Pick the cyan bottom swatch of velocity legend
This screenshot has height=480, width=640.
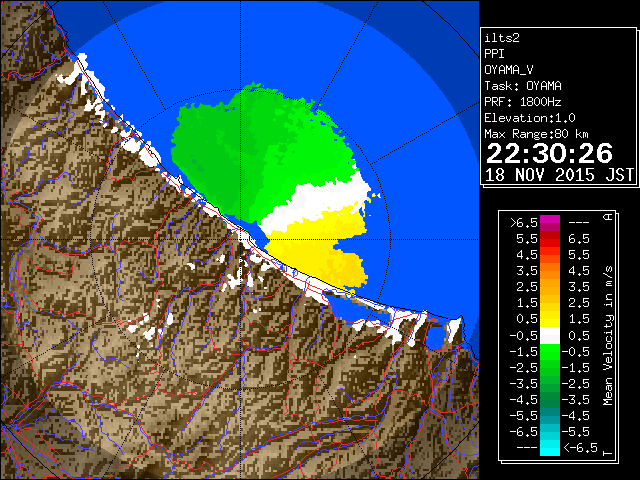pyautogui.click(x=550, y=448)
